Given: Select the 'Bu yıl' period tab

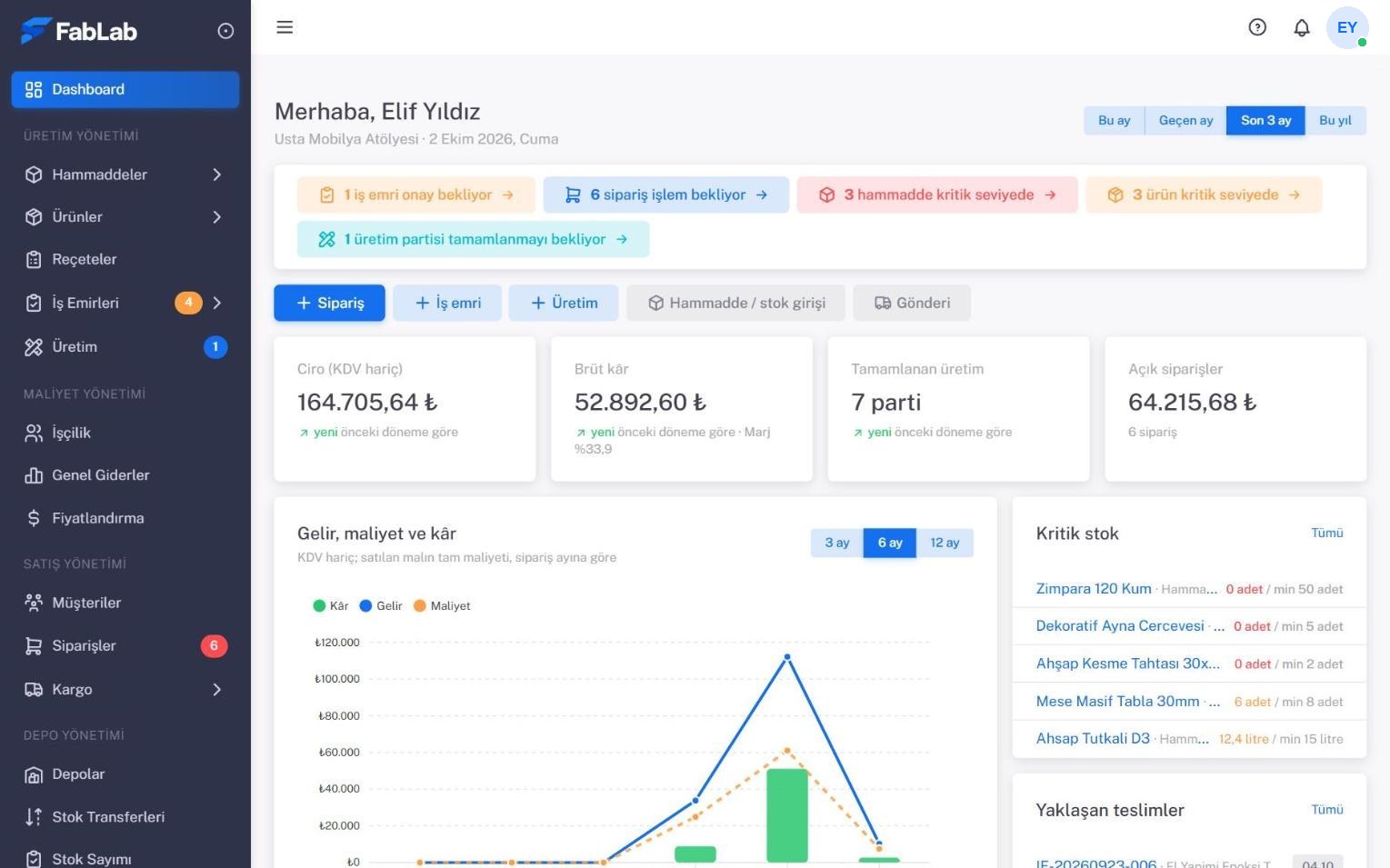Looking at the screenshot, I should click(x=1335, y=120).
